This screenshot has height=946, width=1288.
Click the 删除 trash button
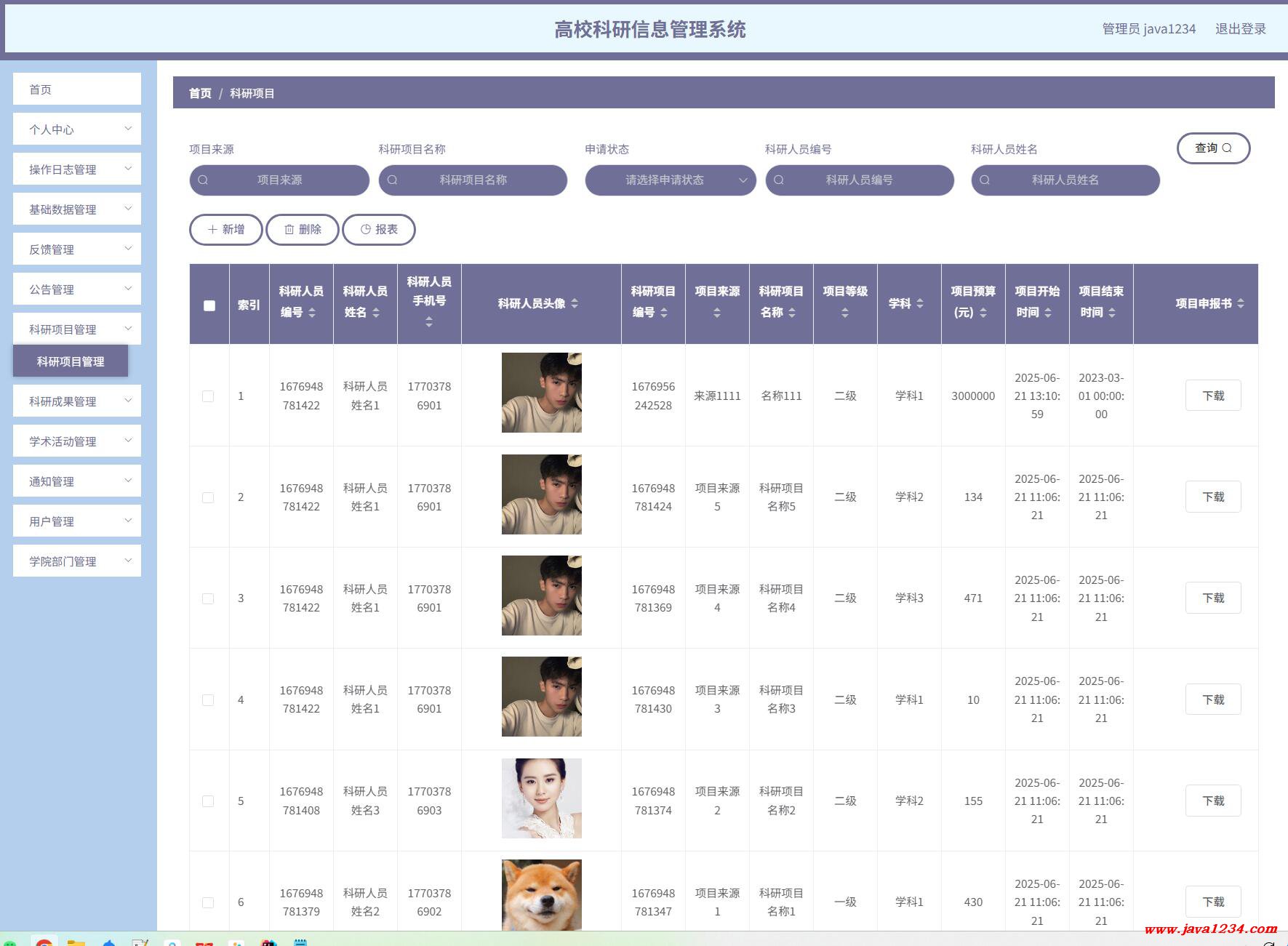[303, 230]
